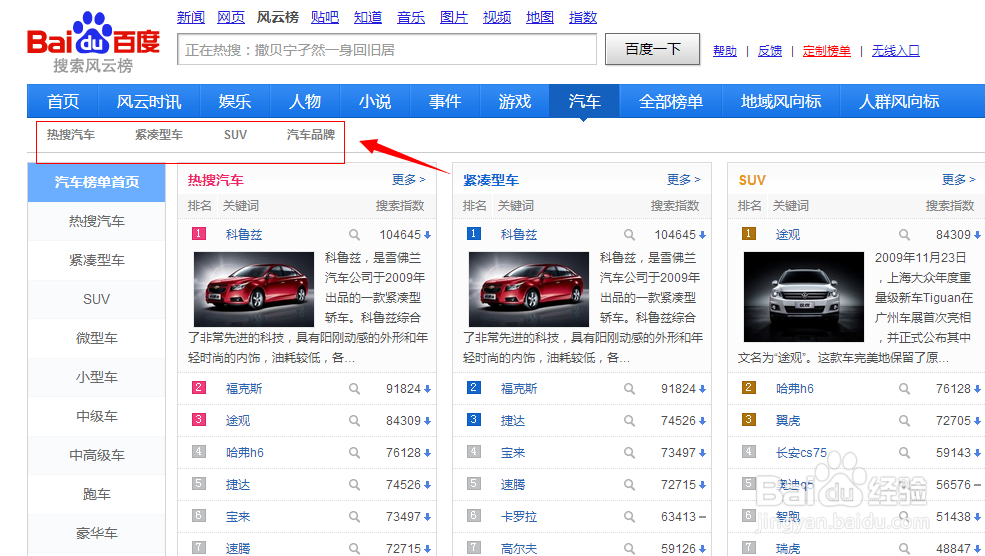Search icon beside 卡罗拉 in 紧凑型车 list
This screenshot has width=985, height=556.
(x=629, y=517)
